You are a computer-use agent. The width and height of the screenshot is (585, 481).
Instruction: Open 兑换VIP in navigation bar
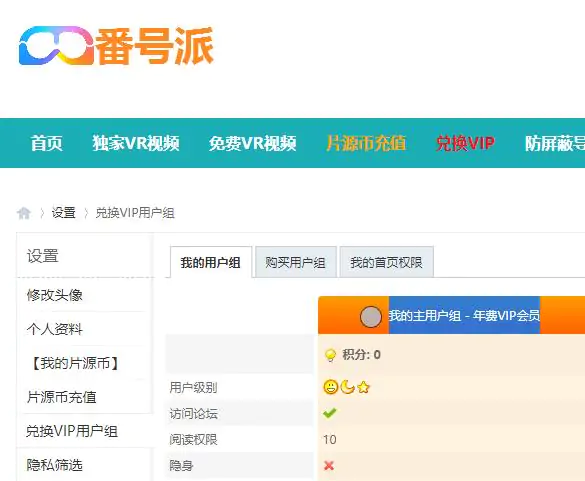click(465, 143)
